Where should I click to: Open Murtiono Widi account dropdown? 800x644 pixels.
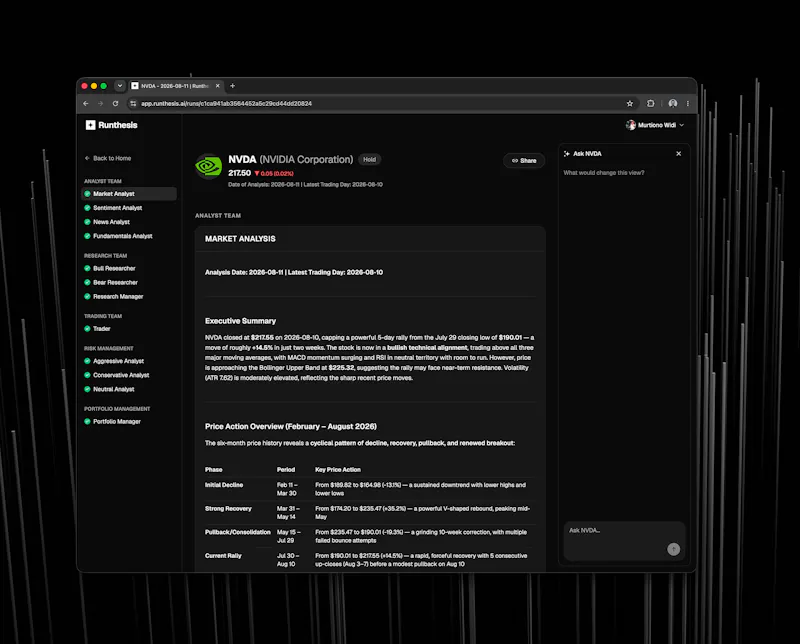point(655,125)
